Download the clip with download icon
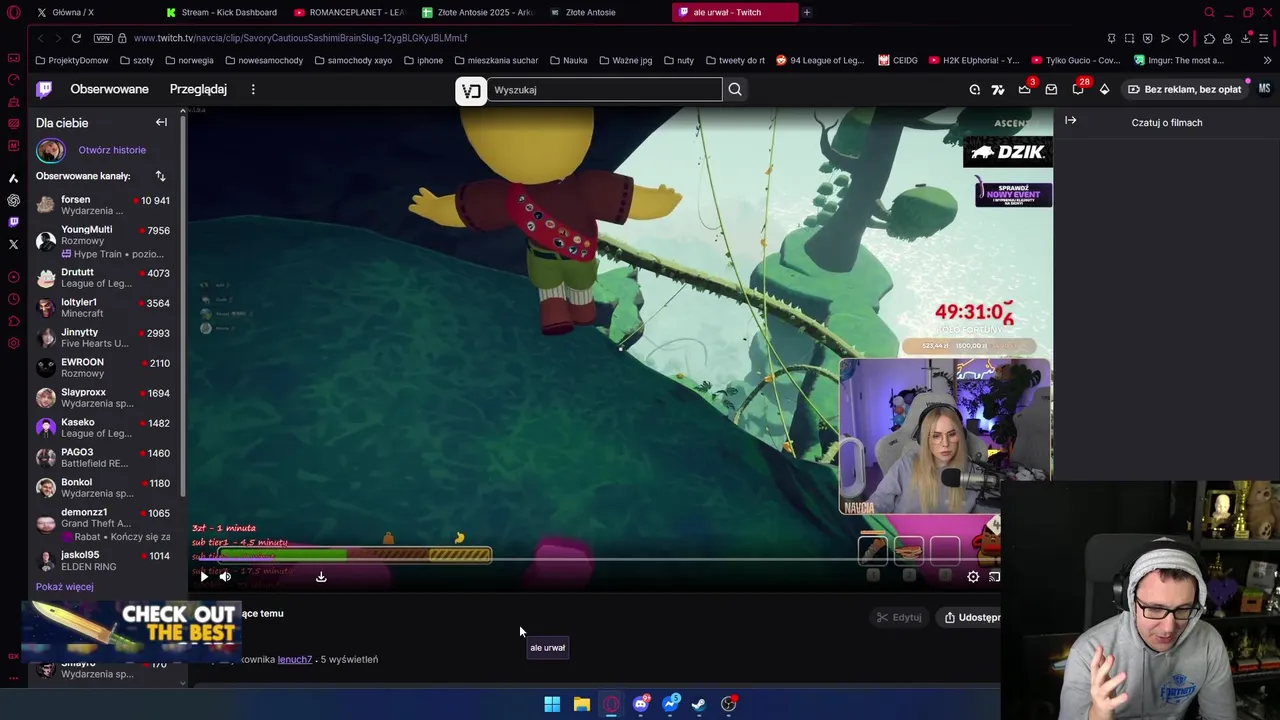1280x720 pixels. 321,576
